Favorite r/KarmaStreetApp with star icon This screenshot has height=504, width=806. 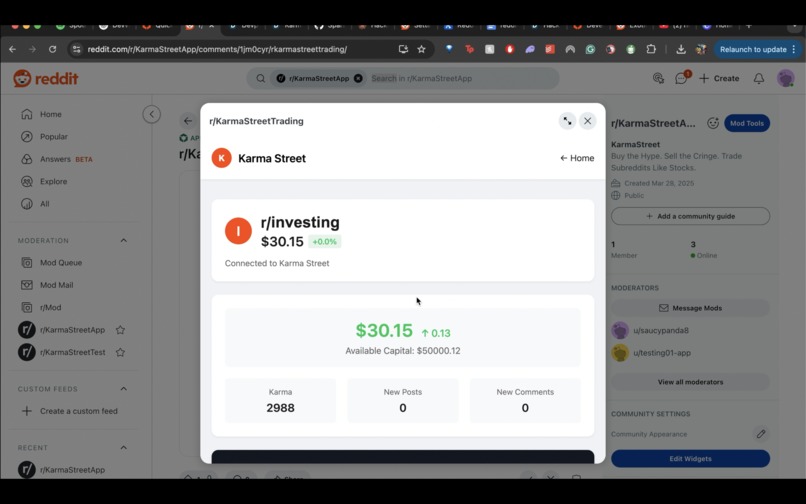(120, 330)
